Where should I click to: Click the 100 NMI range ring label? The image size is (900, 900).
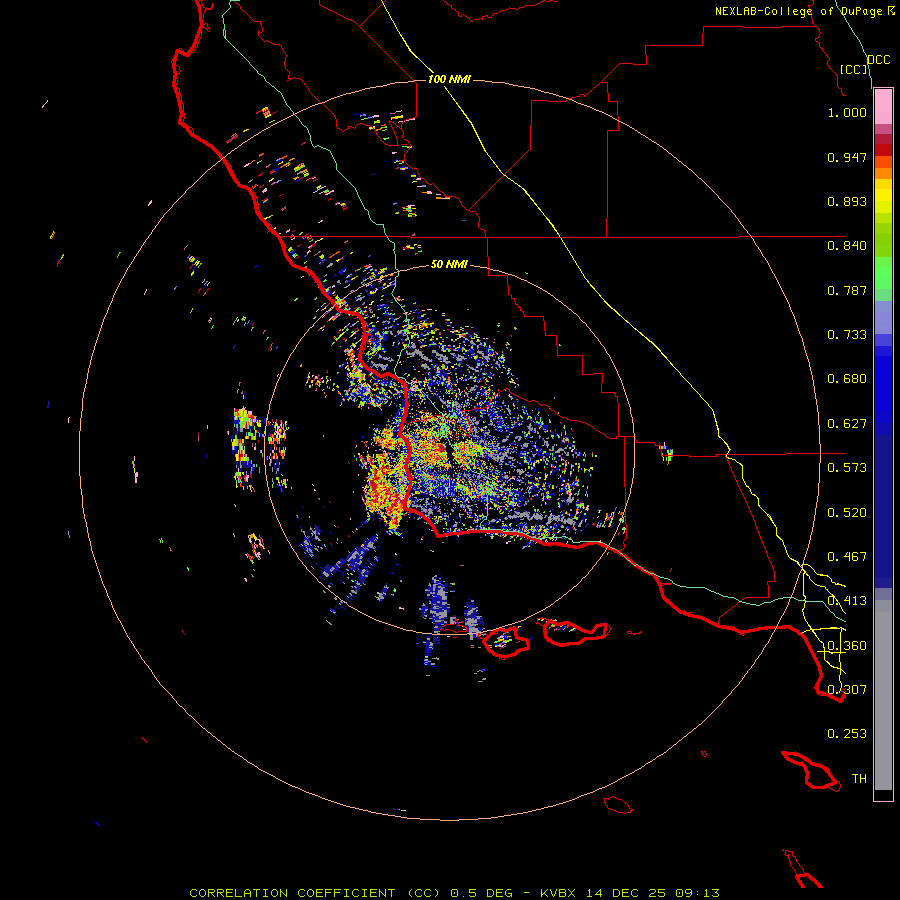[449, 79]
